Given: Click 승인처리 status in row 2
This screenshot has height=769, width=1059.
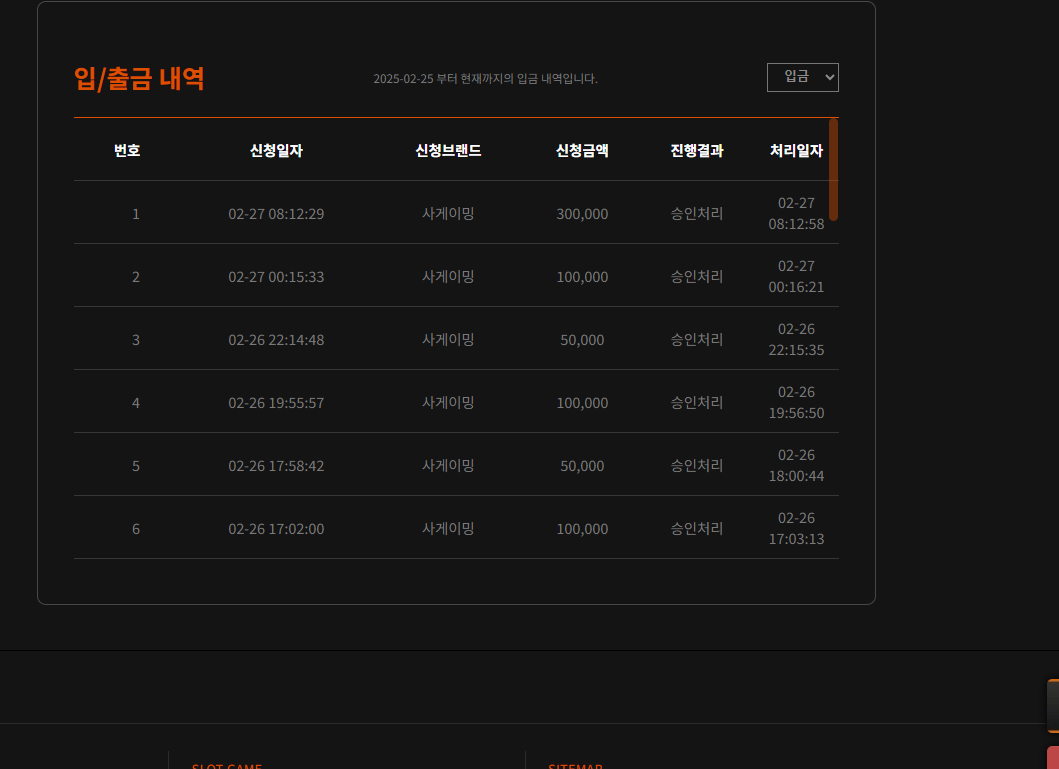Looking at the screenshot, I should tap(697, 277).
